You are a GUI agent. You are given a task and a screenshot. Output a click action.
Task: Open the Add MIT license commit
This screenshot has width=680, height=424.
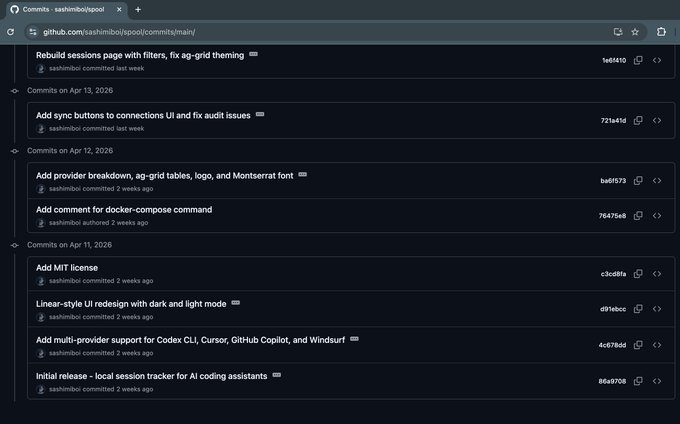point(67,268)
